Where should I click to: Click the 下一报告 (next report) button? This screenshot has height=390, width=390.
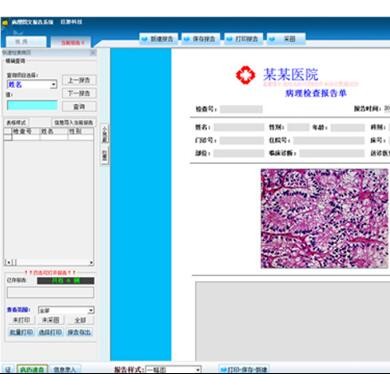[79, 93]
